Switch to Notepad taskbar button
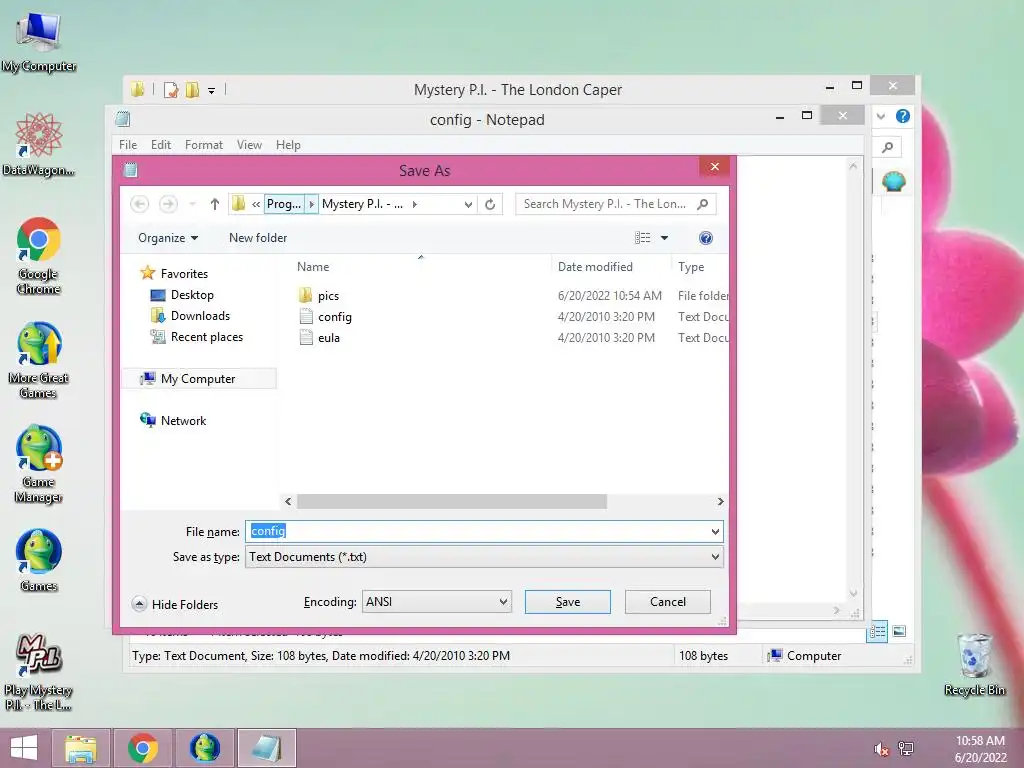Image resolution: width=1024 pixels, height=768 pixels. [x=266, y=748]
